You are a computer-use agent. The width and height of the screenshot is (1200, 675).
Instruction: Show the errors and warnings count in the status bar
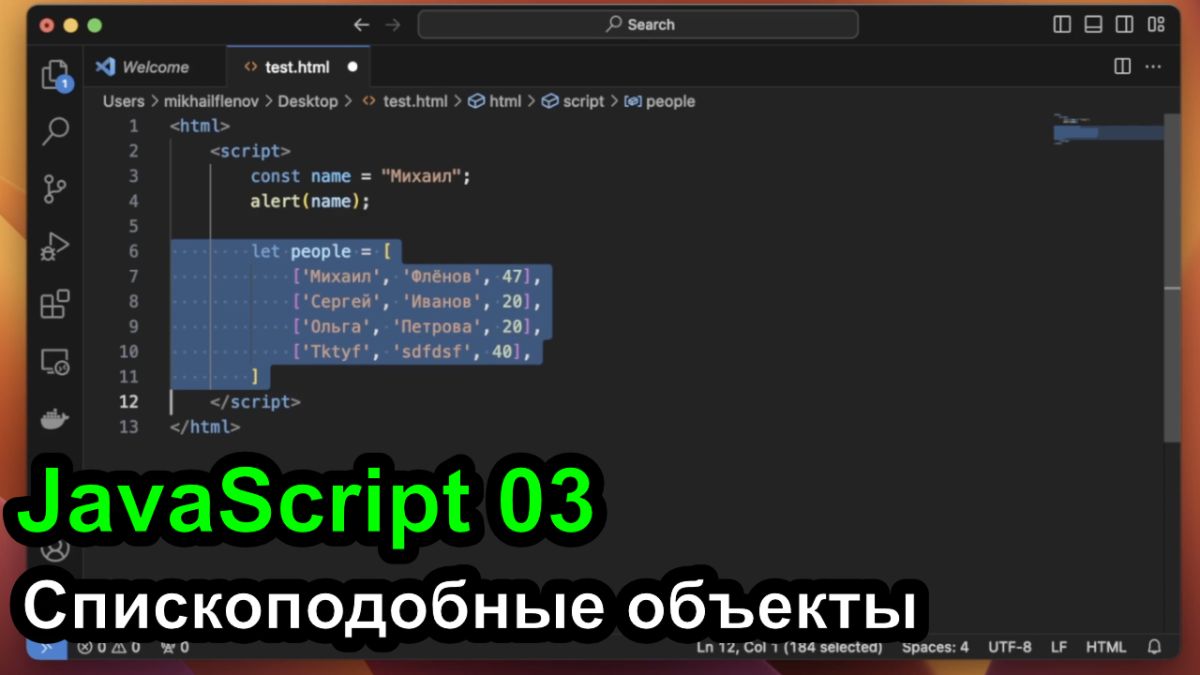109,647
